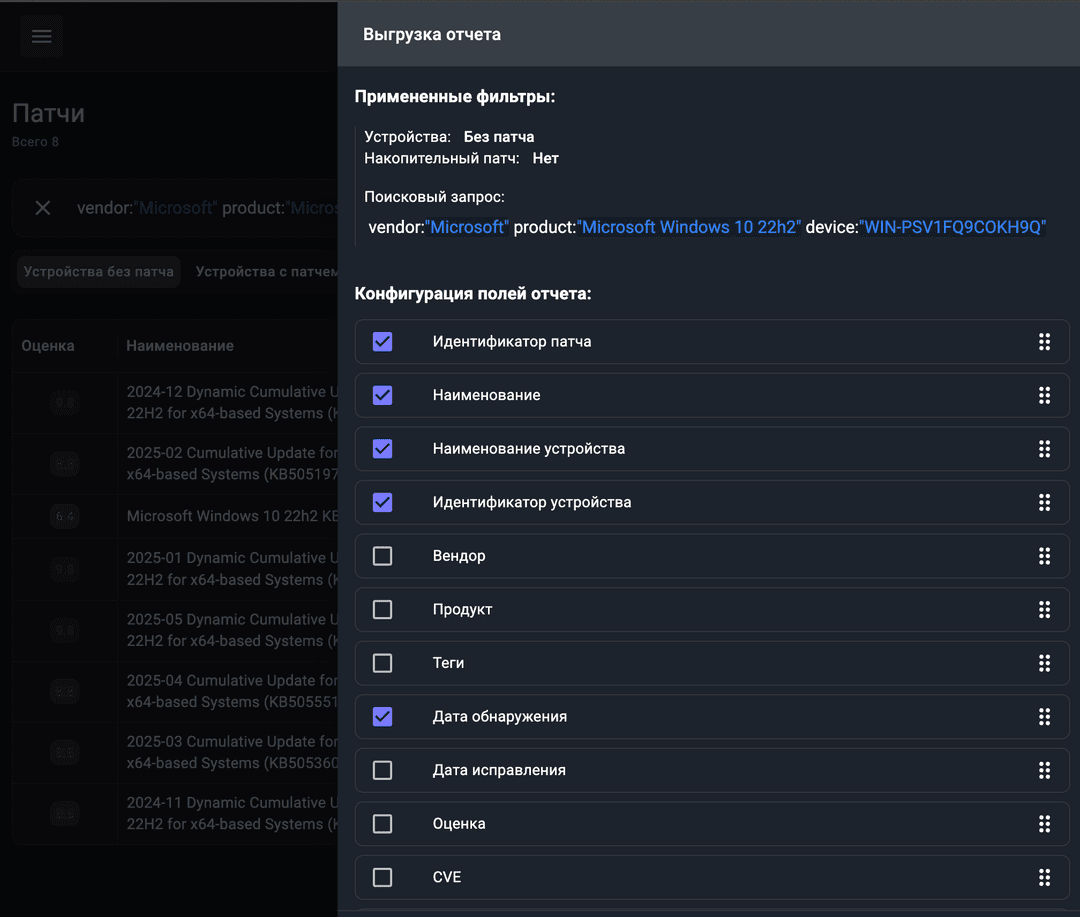Open the hamburger navigation menu
The image size is (1080, 917).
(x=41, y=37)
